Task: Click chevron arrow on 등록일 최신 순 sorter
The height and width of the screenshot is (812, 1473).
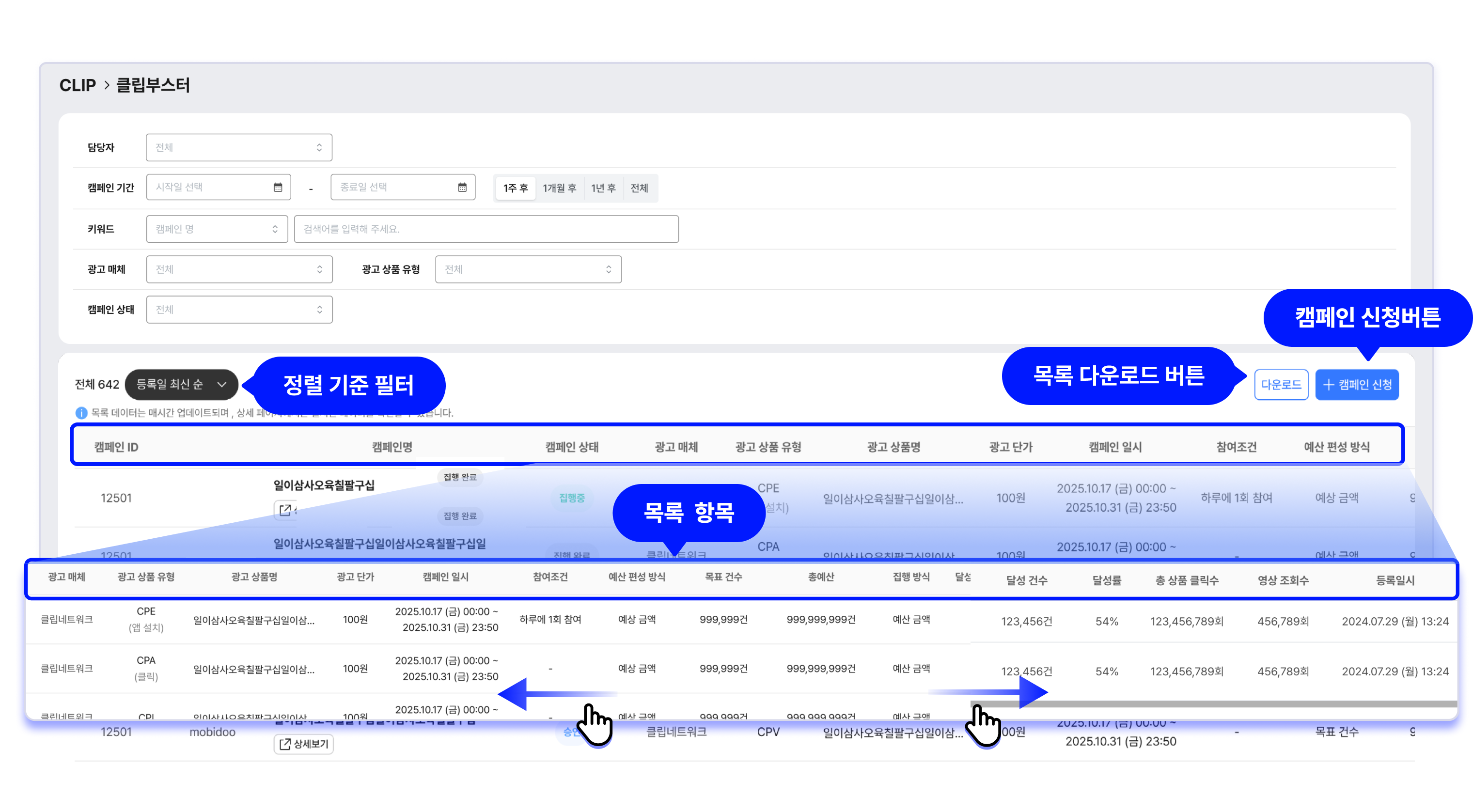Action: (222, 384)
